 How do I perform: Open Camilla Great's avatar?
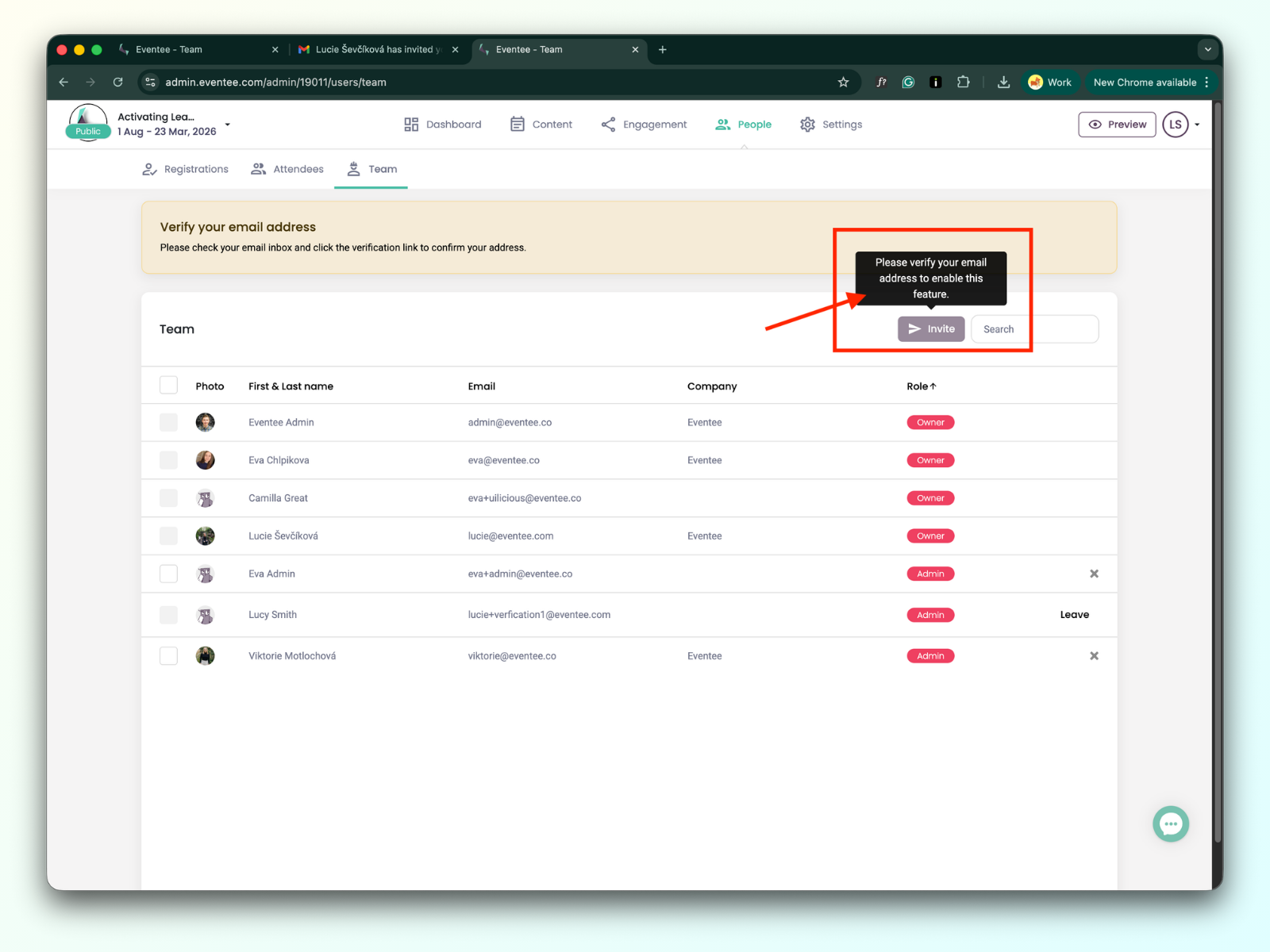click(x=205, y=498)
